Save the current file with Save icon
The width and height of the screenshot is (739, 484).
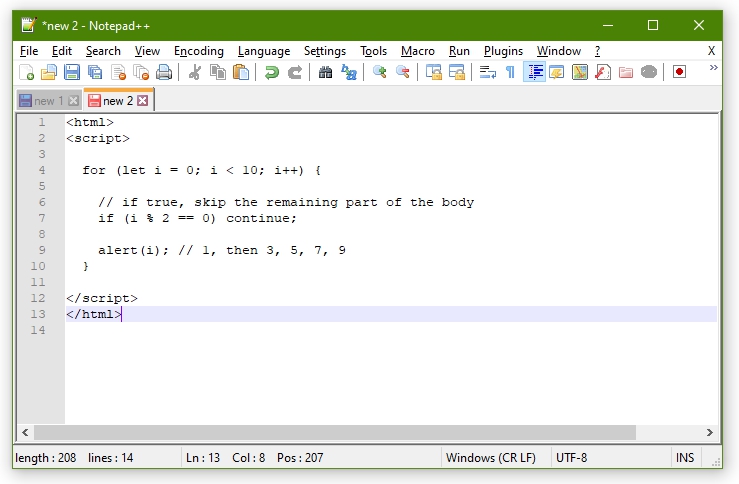click(72, 72)
